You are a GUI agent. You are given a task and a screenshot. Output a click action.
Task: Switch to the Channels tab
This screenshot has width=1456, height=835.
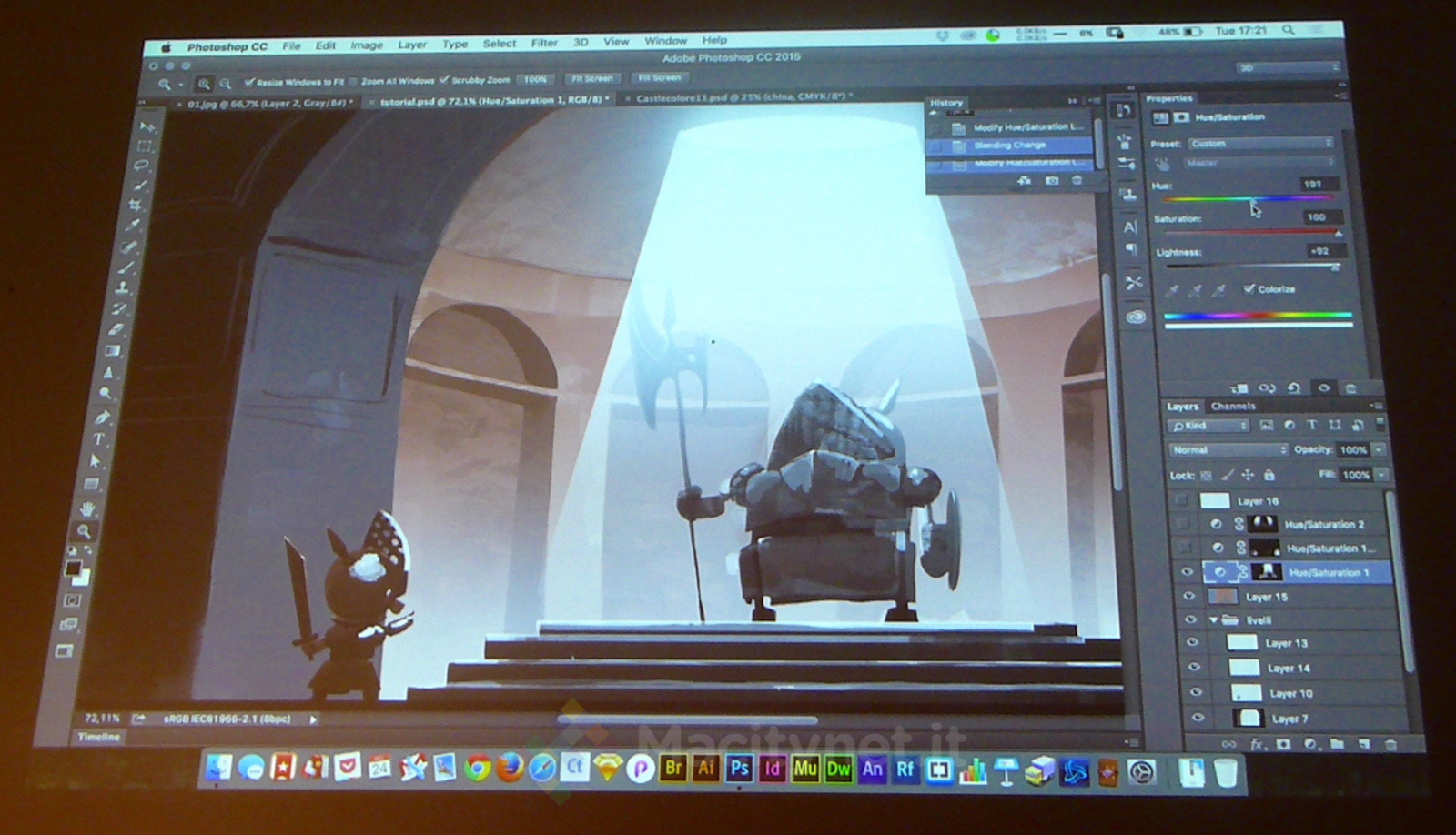coord(1233,407)
